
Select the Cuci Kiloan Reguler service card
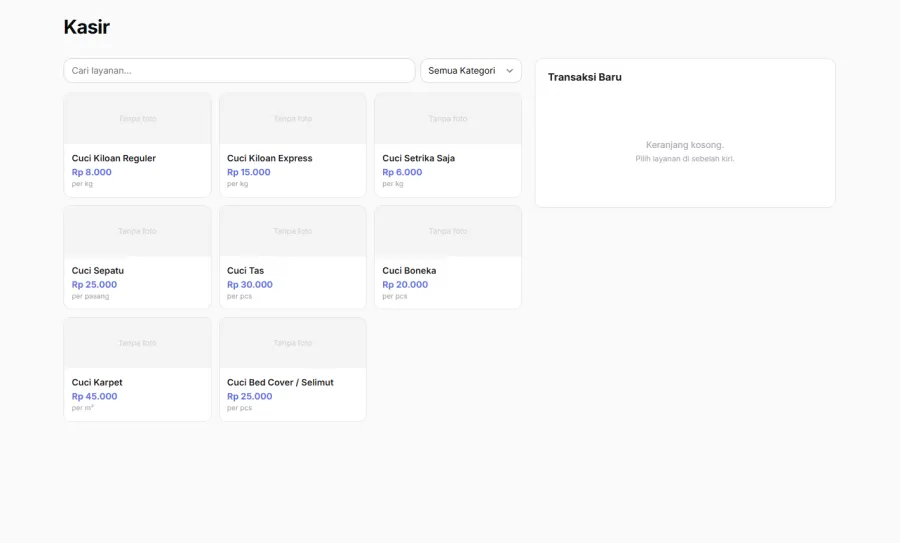coord(137,145)
